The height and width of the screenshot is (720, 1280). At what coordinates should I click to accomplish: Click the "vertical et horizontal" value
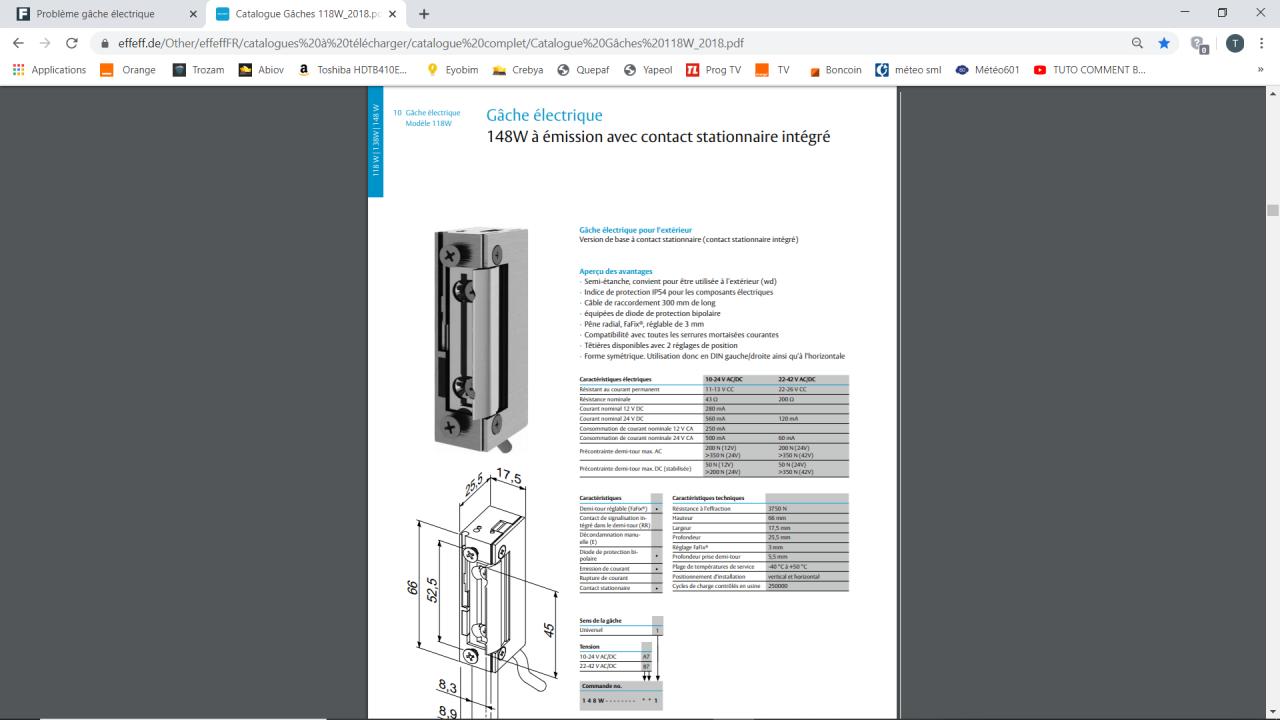[x=792, y=577]
